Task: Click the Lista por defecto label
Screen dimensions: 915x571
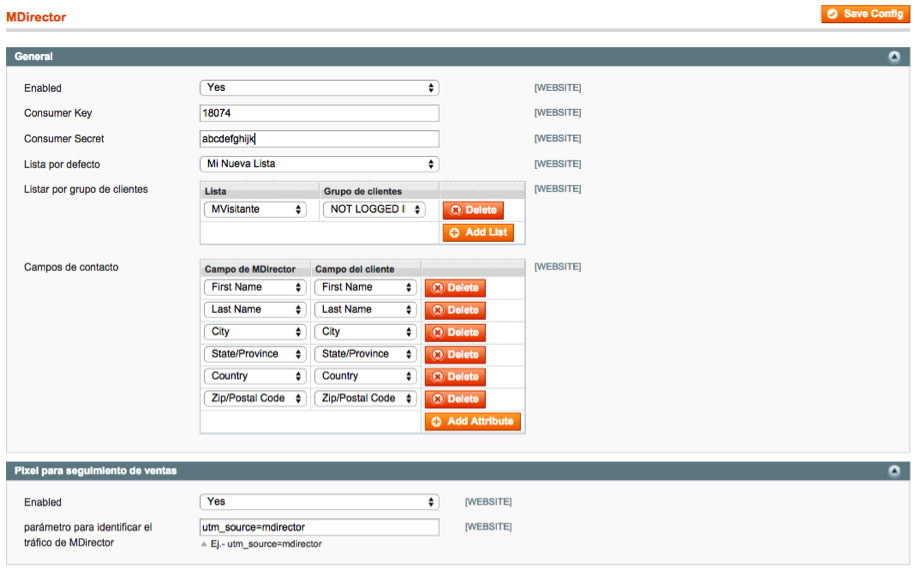Action: coord(62,164)
